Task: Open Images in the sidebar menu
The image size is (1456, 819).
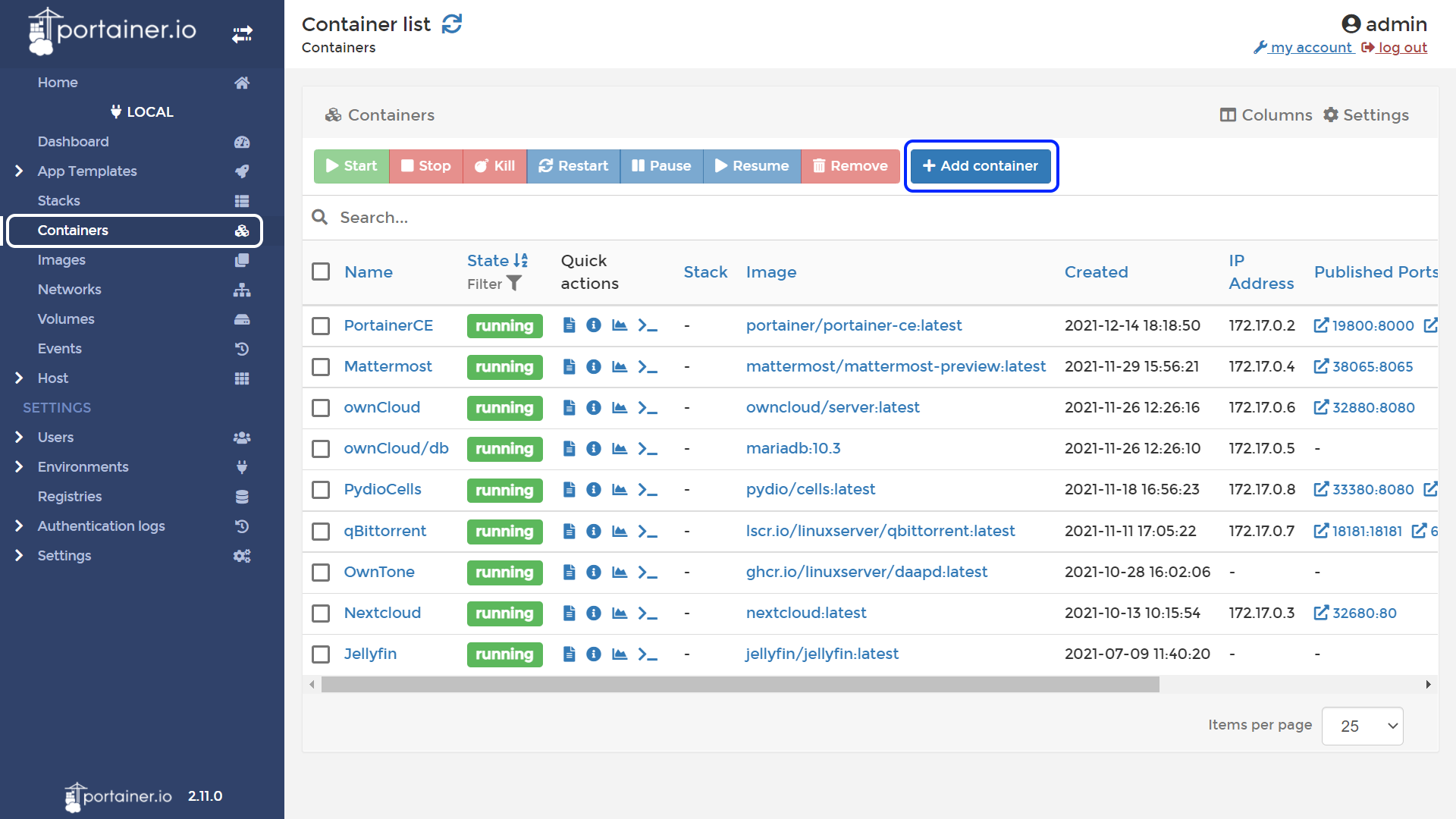Action: coord(61,260)
